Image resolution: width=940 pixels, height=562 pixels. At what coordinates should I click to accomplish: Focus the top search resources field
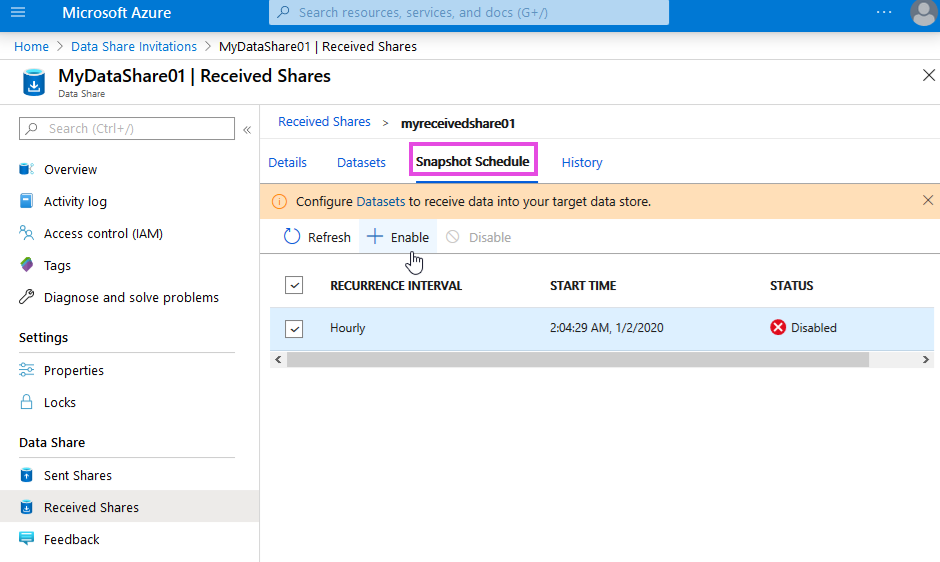point(469,12)
